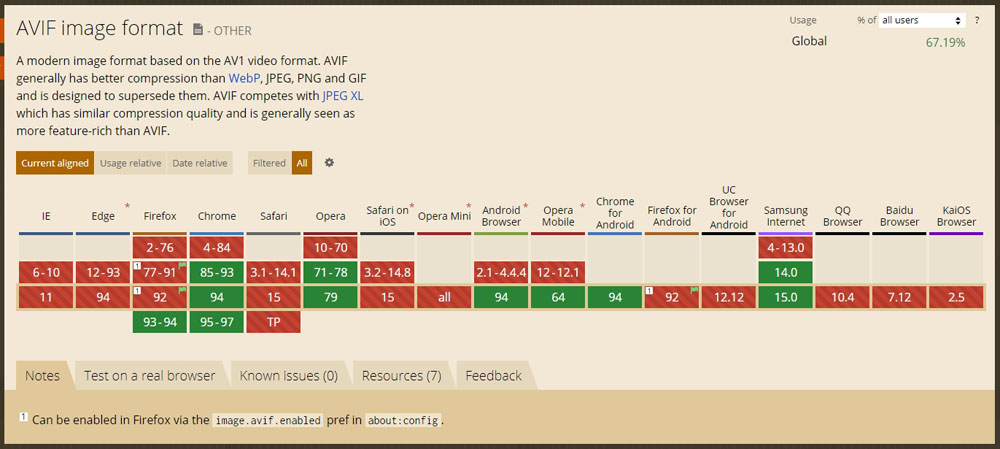The height and width of the screenshot is (449, 1000).
Task: Click the Opera Mini column header
Action: click(x=444, y=216)
